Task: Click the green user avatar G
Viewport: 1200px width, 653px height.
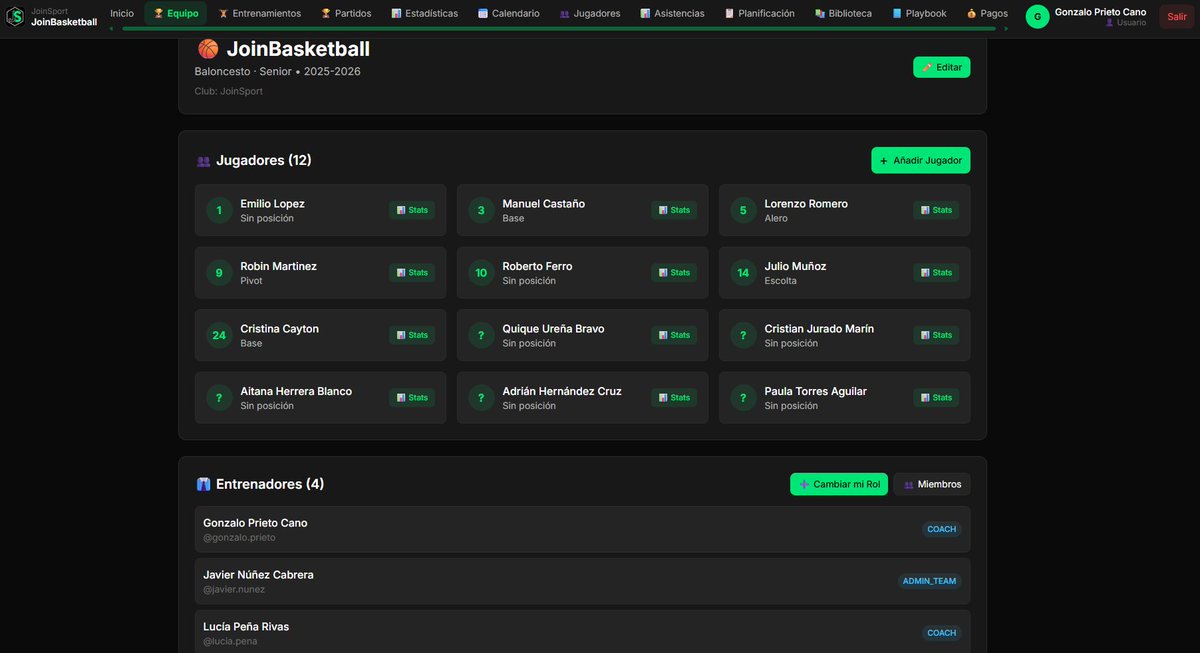Action: [1037, 16]
